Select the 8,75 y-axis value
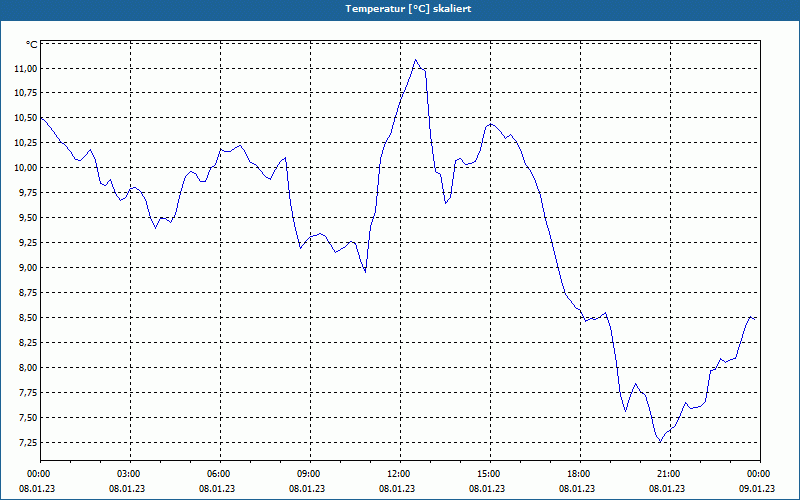 pyautogui.click(x=28, y=293)
